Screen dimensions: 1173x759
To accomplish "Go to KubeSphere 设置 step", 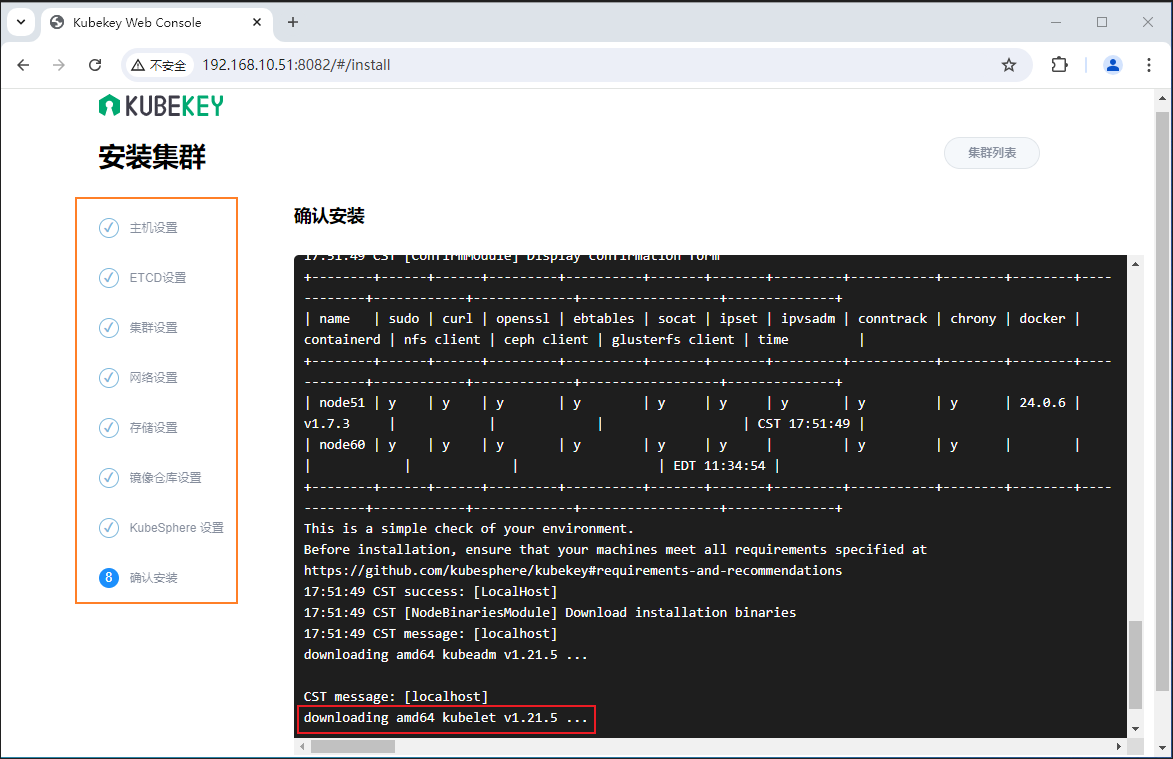I will tap(177, 528).
